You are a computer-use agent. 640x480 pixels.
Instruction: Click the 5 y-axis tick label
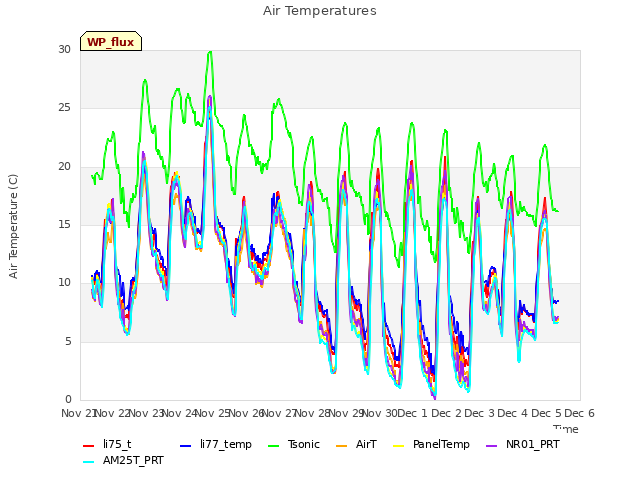click(x=68, y=341)
